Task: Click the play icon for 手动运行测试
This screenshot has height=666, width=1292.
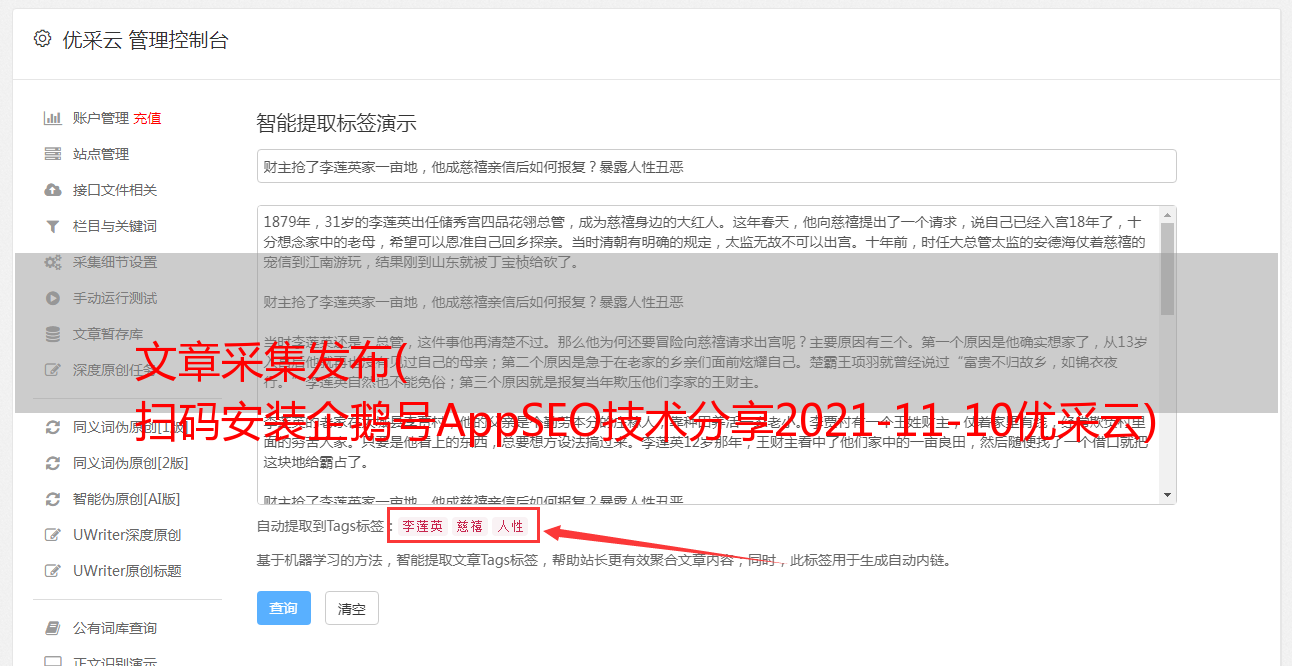Action: pos(53,298)
